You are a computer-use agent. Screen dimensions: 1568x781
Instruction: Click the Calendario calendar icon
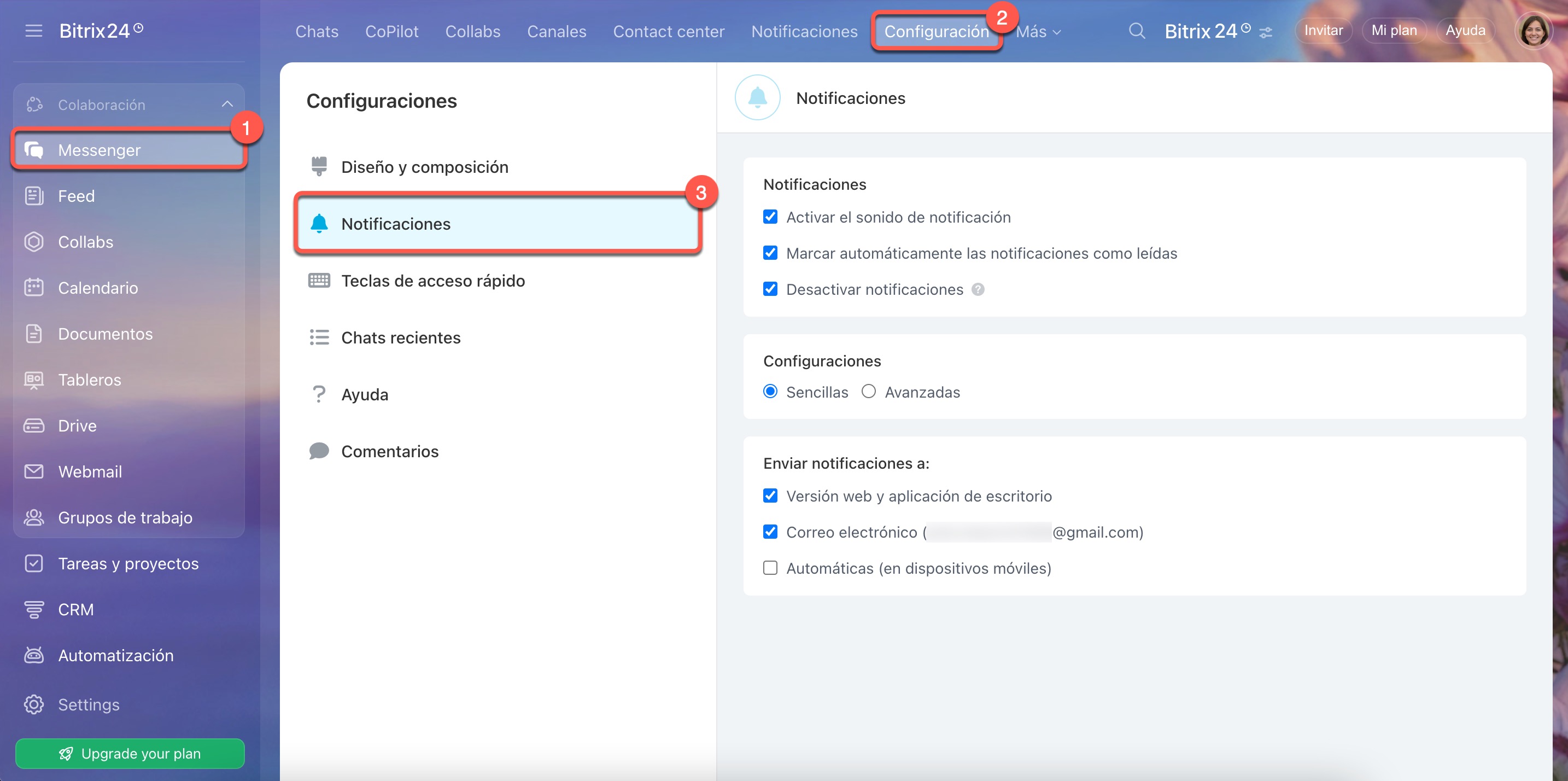34,287
